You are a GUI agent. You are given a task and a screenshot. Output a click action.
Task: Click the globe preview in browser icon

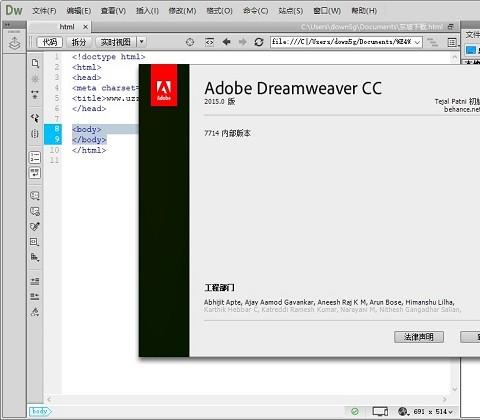pos(403,412)
